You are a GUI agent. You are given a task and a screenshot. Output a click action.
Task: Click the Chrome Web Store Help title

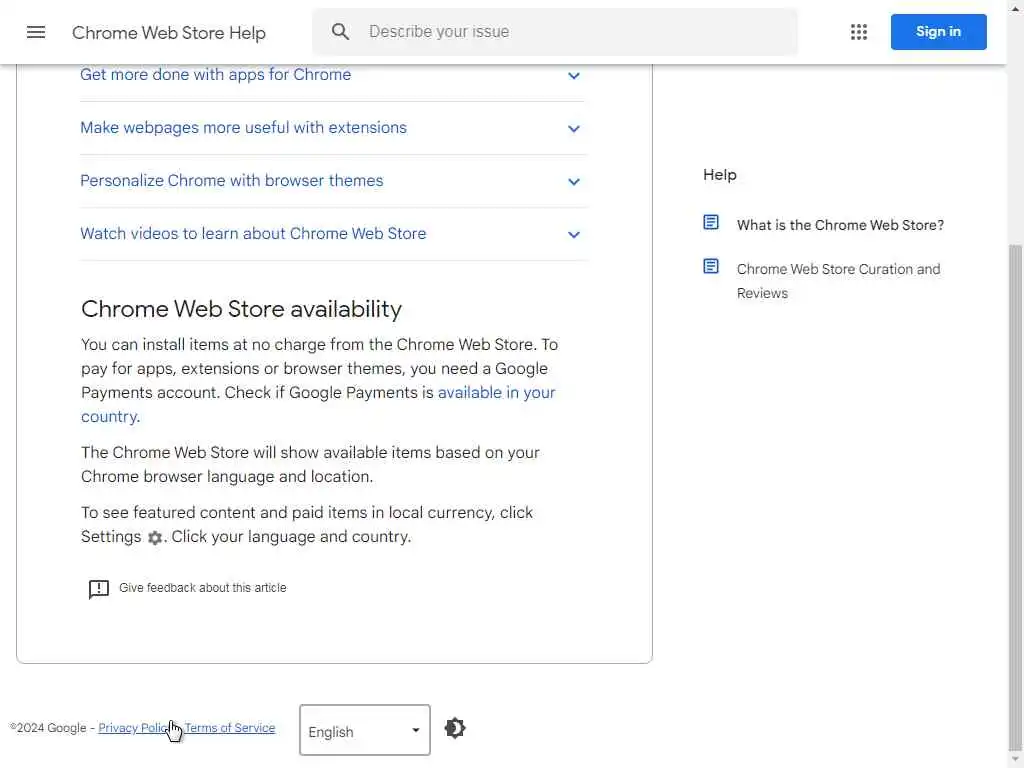pos(169,33)
